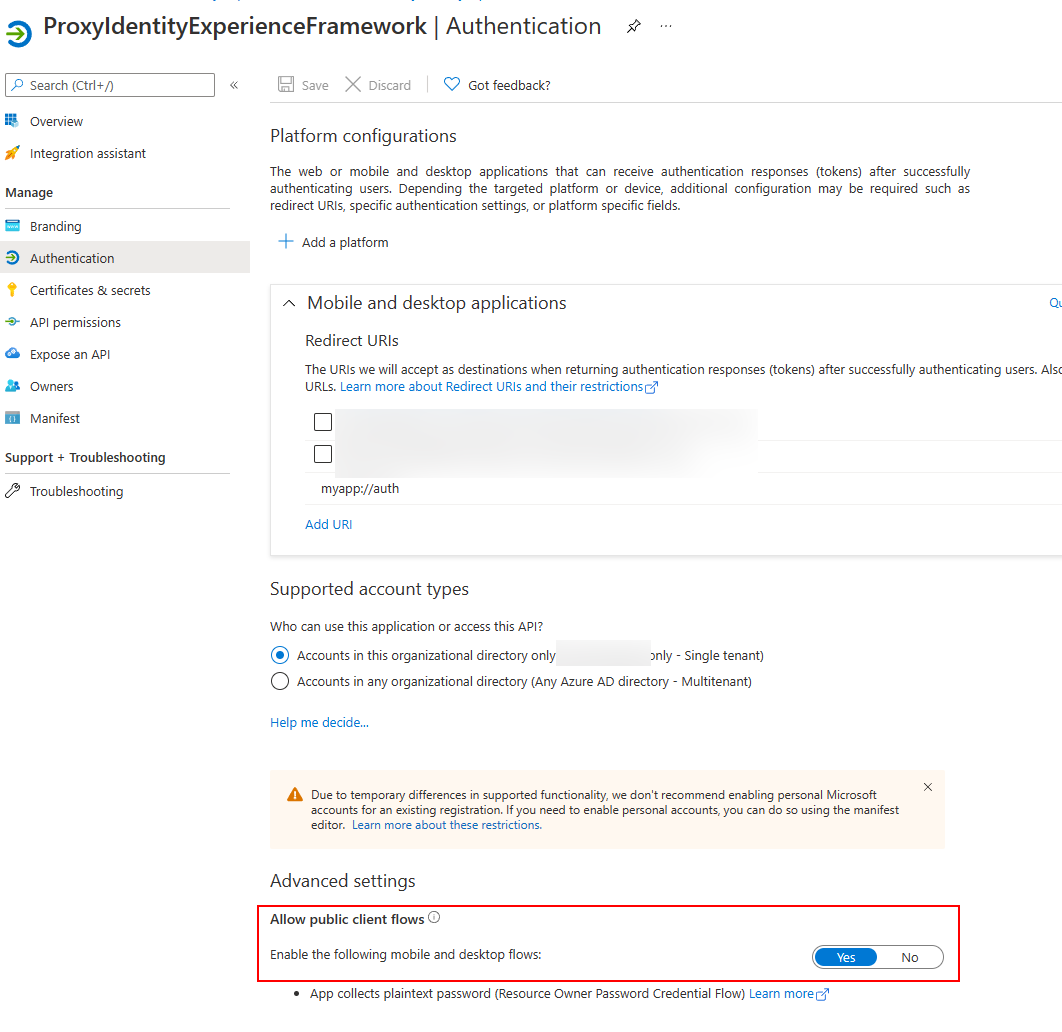Click the plus icon to add a platform
Viewport: 1062px width, 1032px height.
pyautogui.click(x=286, y=242)
